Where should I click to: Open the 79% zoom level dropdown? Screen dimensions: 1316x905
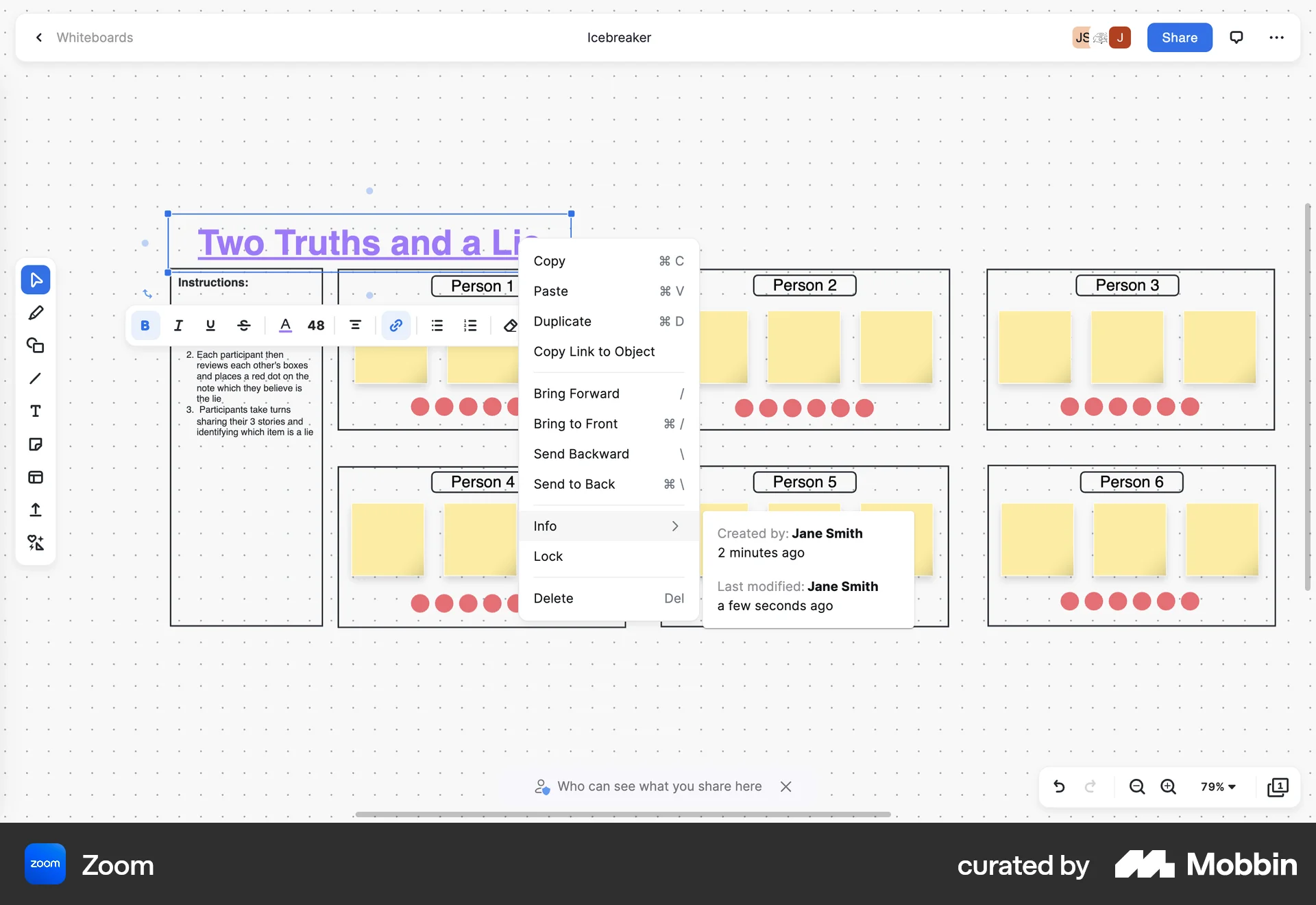coord(1218,786)
